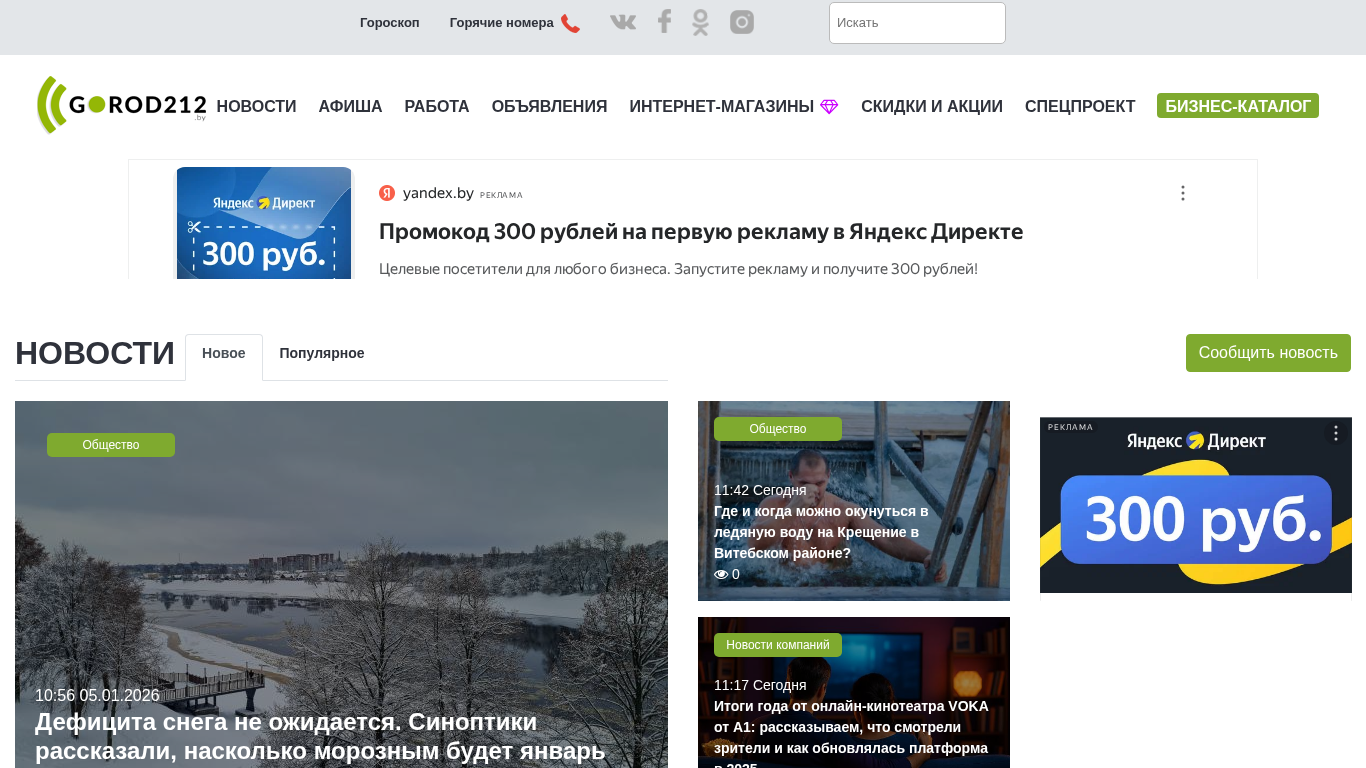The width and height of the screenshot is (1366, 768).
Task: Open the Скидки и акции menu item
Action: click(x=931, y=107)
